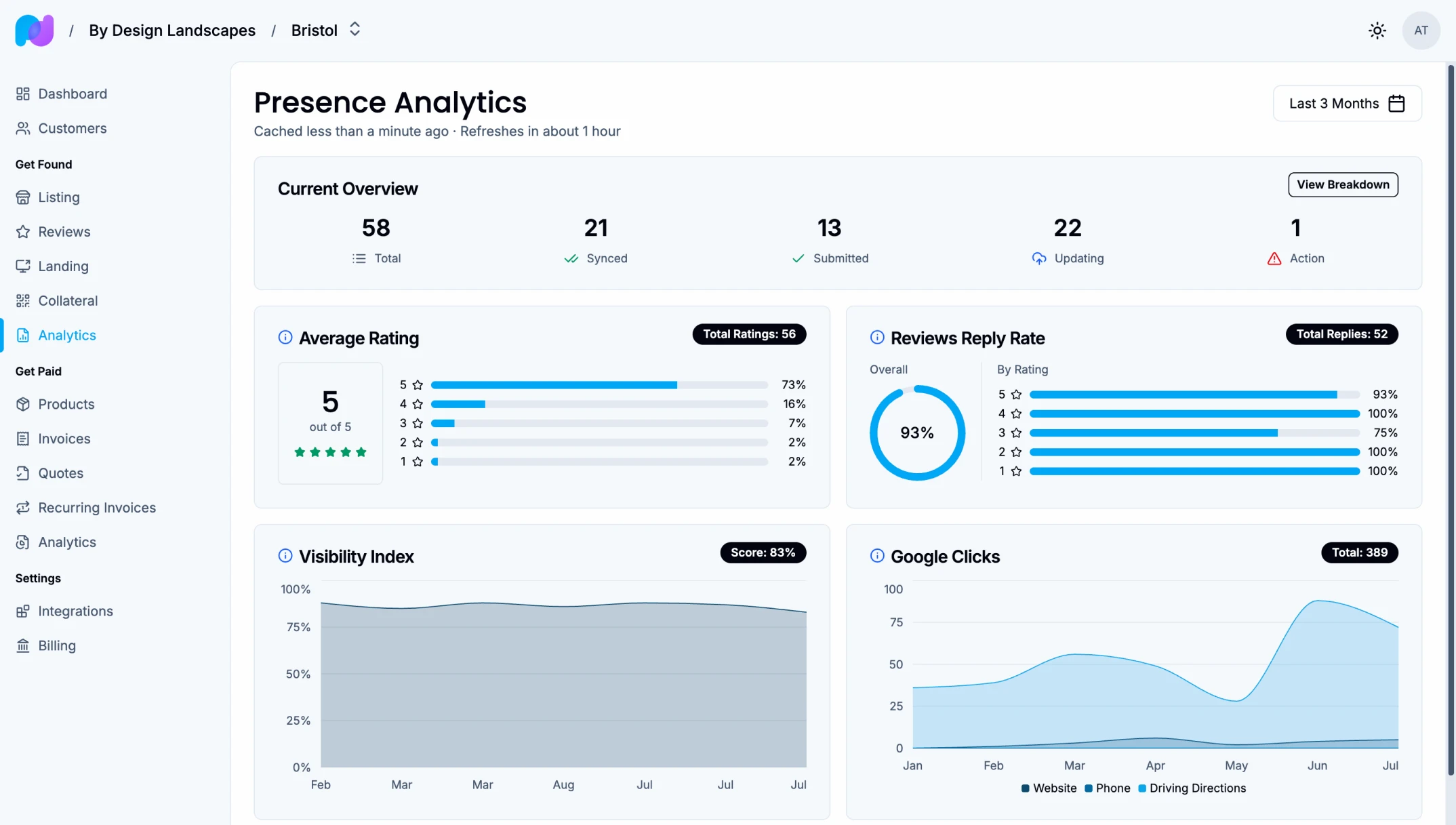Click the app logo in the top-left corner

[x=34, y=30]
